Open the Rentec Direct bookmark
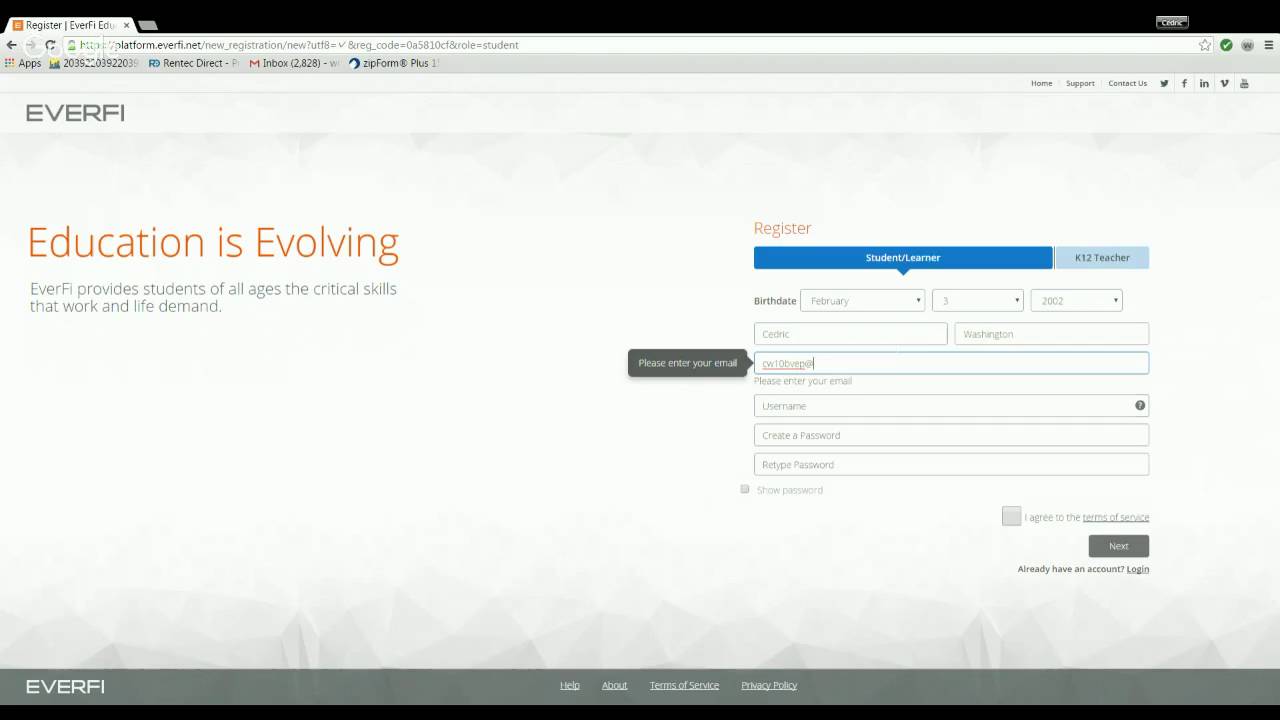The height and width of the screenshot is (720, 1280). [194, 63]
